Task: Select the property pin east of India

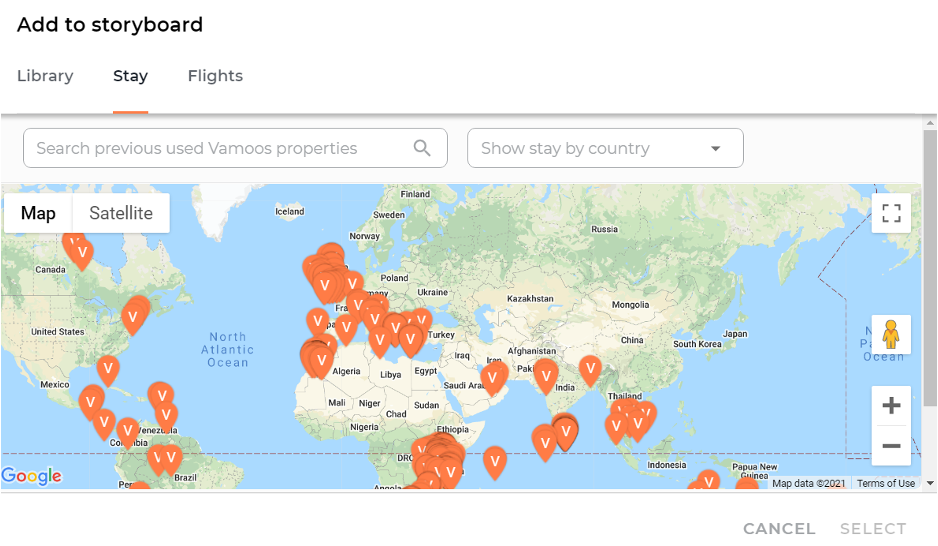Action: pos(590,369)
